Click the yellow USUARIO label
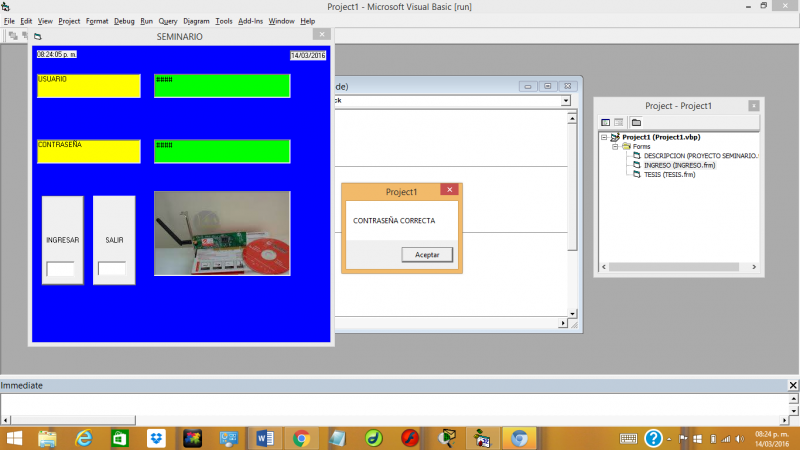 coord(89,86)
